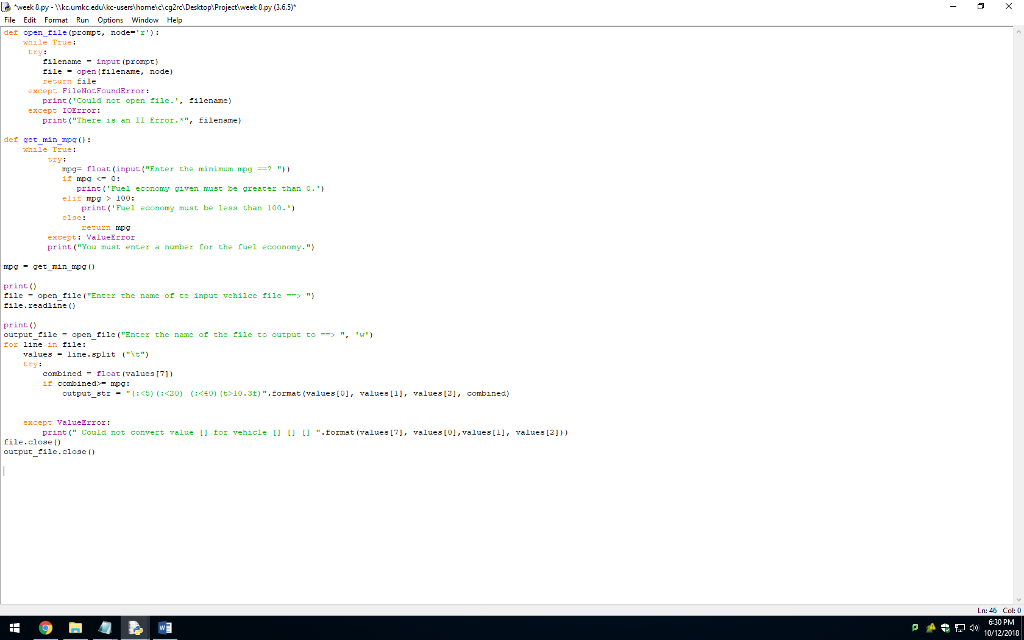Click the yellow warning tray icon
Viewport: 1024px width, 640px height.
pyautogui.click(x=931, y=628)
